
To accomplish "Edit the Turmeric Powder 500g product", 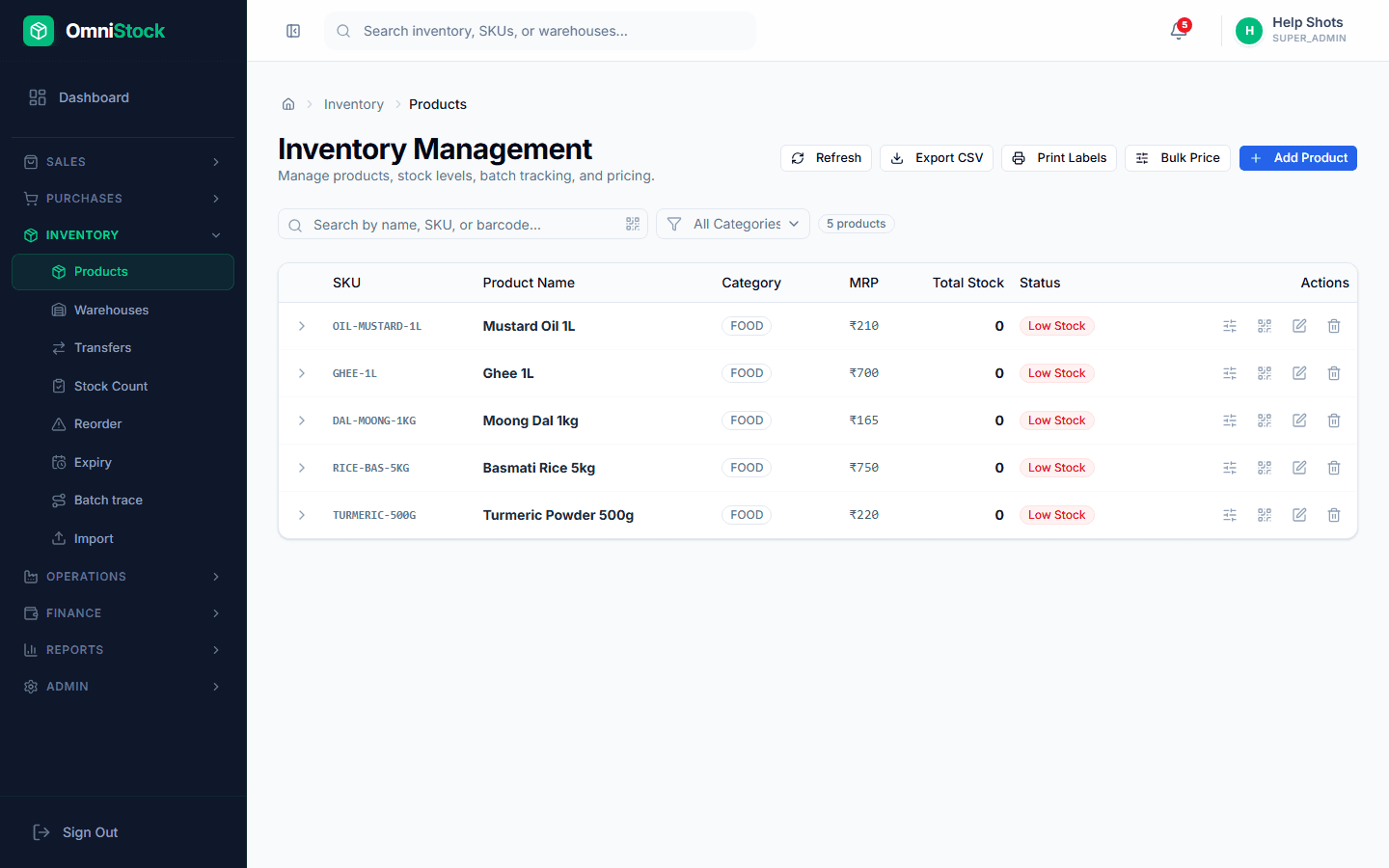I will pos(1299,515).
